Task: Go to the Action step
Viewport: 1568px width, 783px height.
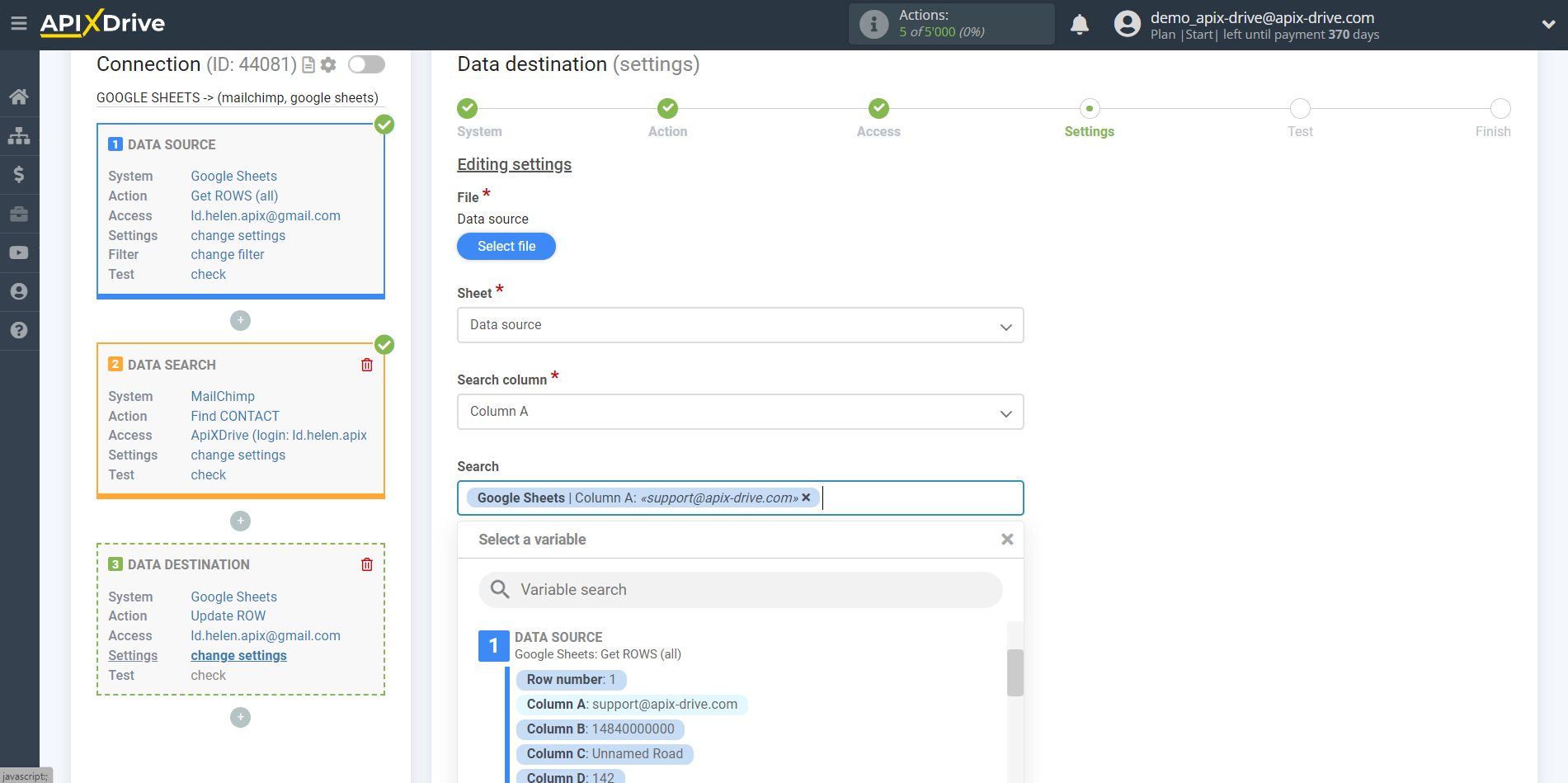Action: click(x=667, y=108)
